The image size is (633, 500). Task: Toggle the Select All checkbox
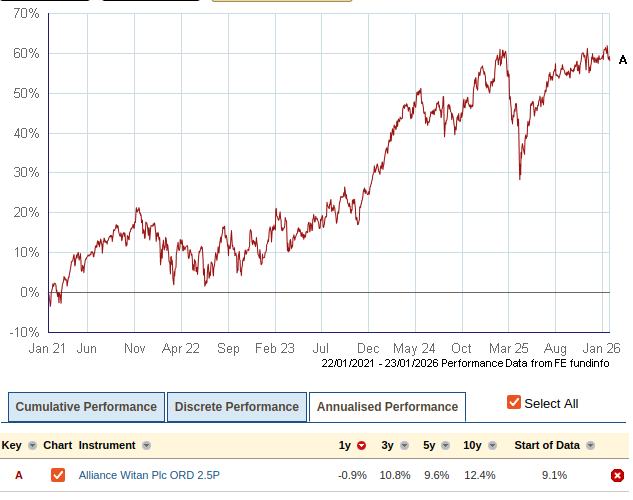(514, 403)
